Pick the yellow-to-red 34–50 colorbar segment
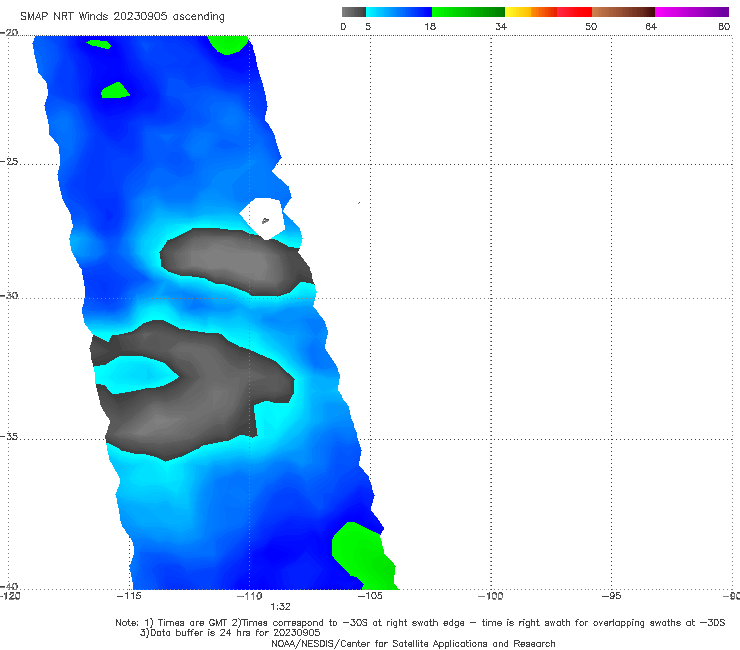Image resolution: width=740 pixels, height=650 pixels. point(548,12)
